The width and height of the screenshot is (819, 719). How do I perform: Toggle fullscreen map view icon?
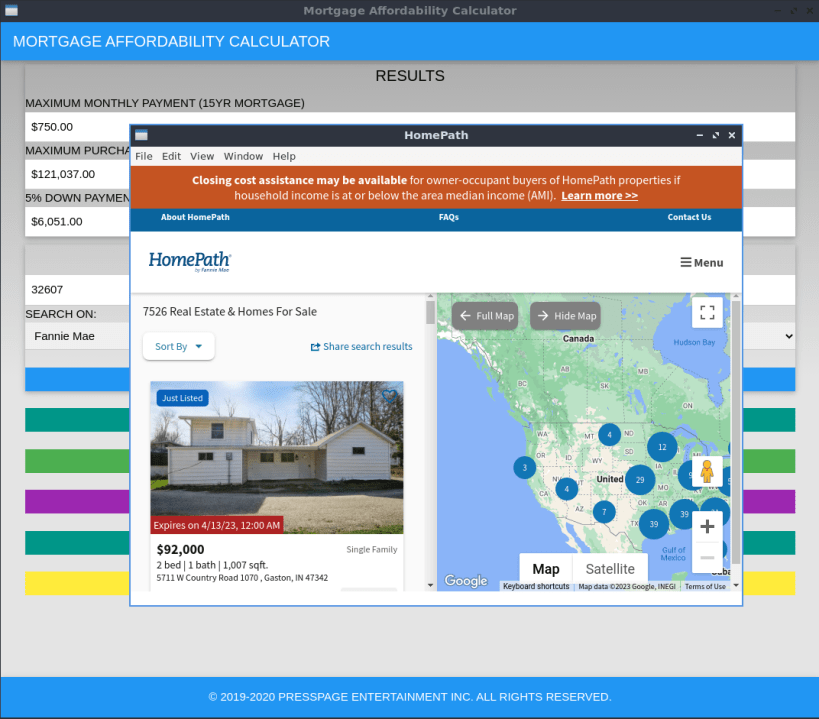pos(707,313)
